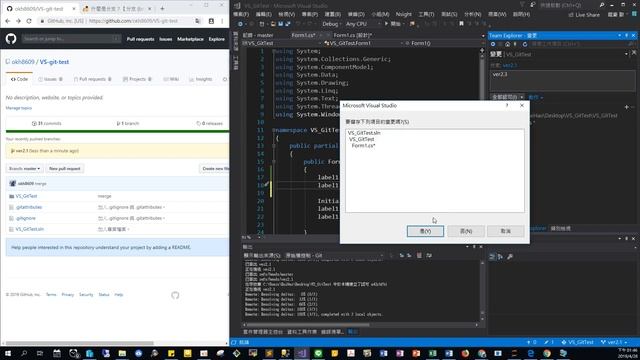This screenshot has height=360, width=640.
Task: Click the Team Explorer refresh icon
Action: click(x=524, y=44)
